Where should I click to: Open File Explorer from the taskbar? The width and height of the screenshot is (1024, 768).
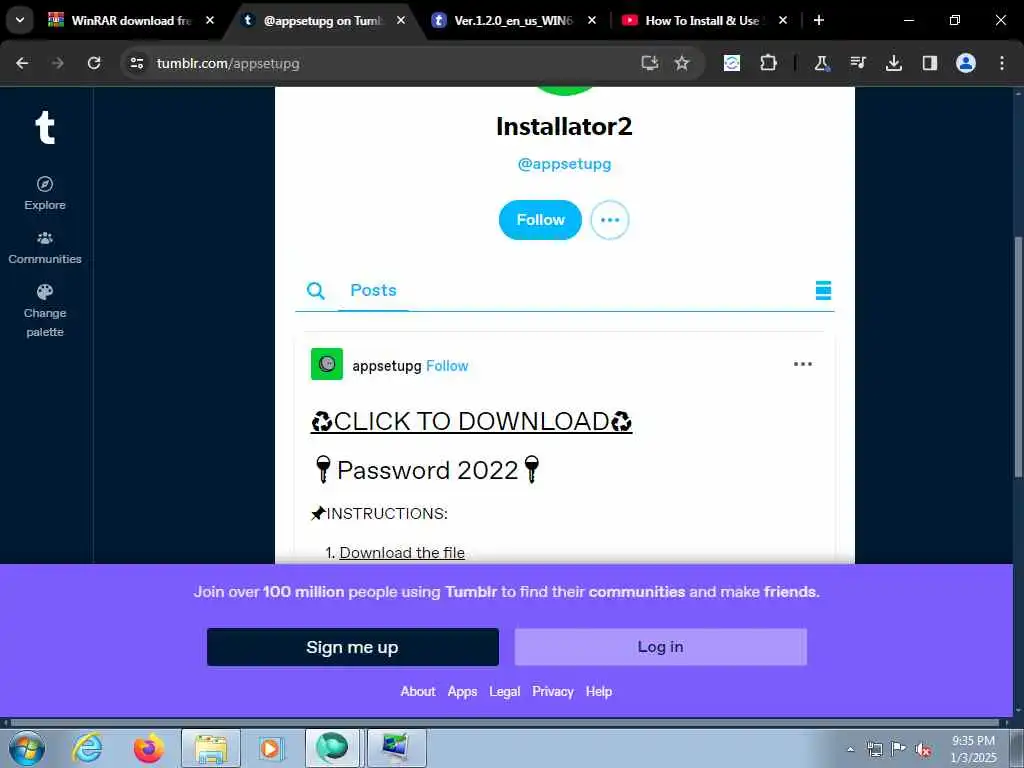[x=210, y=748]
